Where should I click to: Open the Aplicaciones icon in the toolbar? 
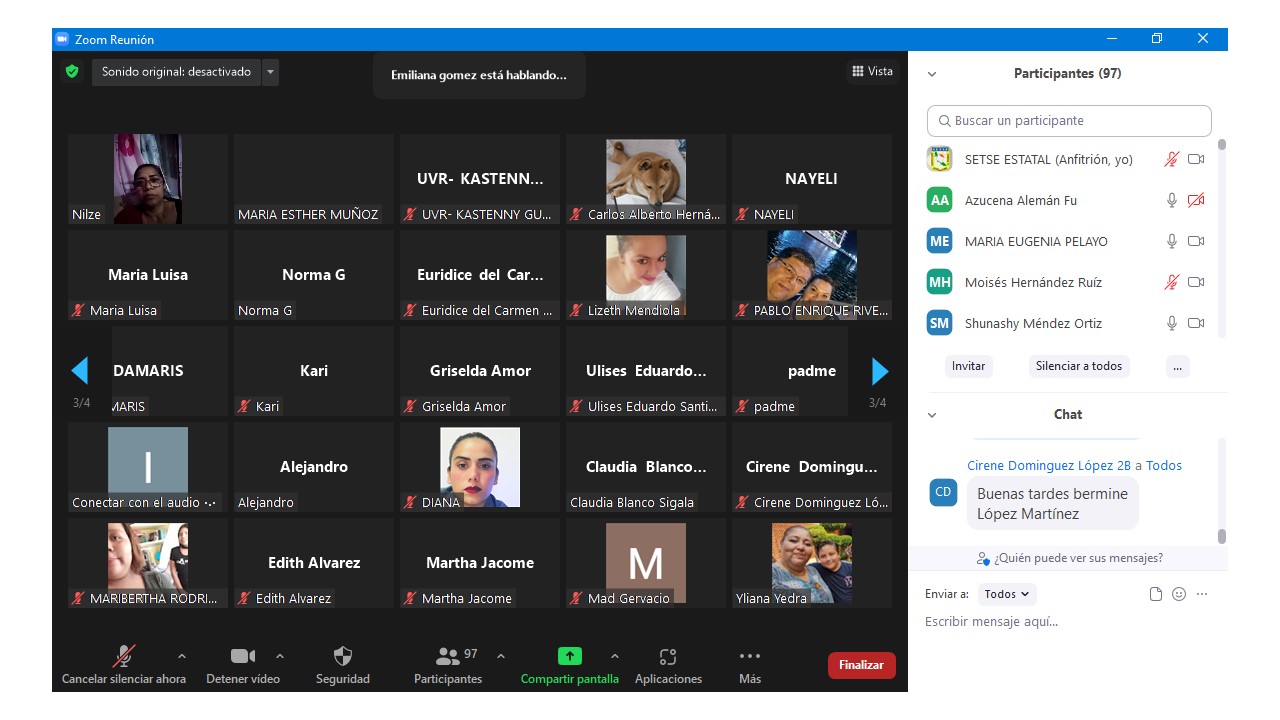point(668,656)
